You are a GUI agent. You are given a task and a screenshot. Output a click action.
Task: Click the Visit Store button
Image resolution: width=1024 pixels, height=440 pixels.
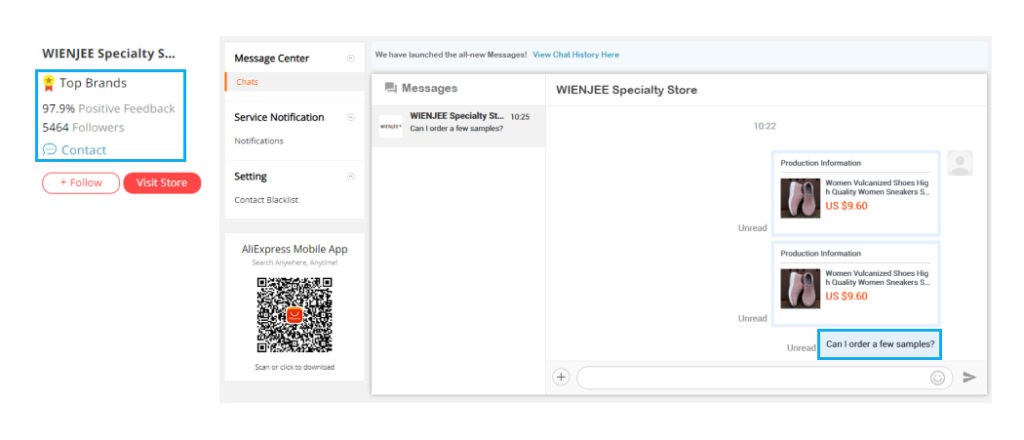coord(162,183)
